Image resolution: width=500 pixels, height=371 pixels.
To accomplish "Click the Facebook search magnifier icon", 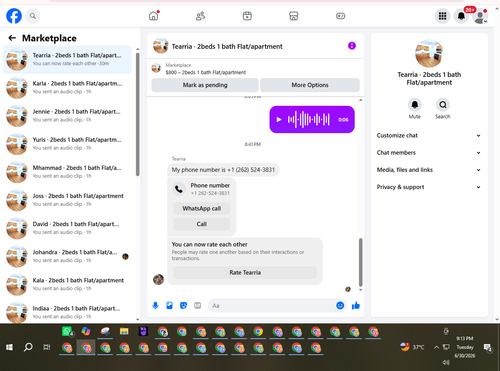I will click(33, 16).
